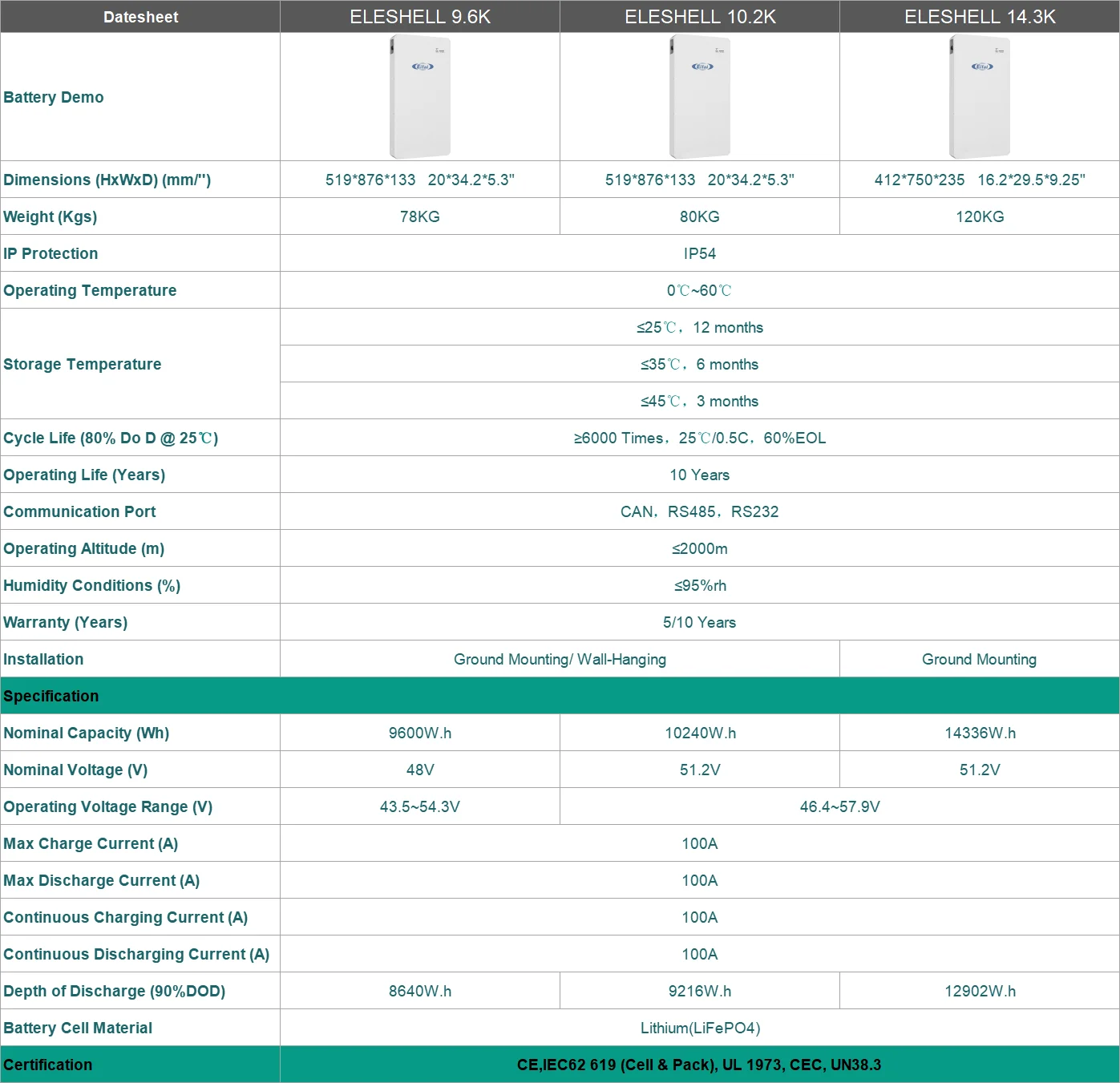Click the 120KG weight cell
This screenshot has width=1120, height=1083.
[979, 216]
